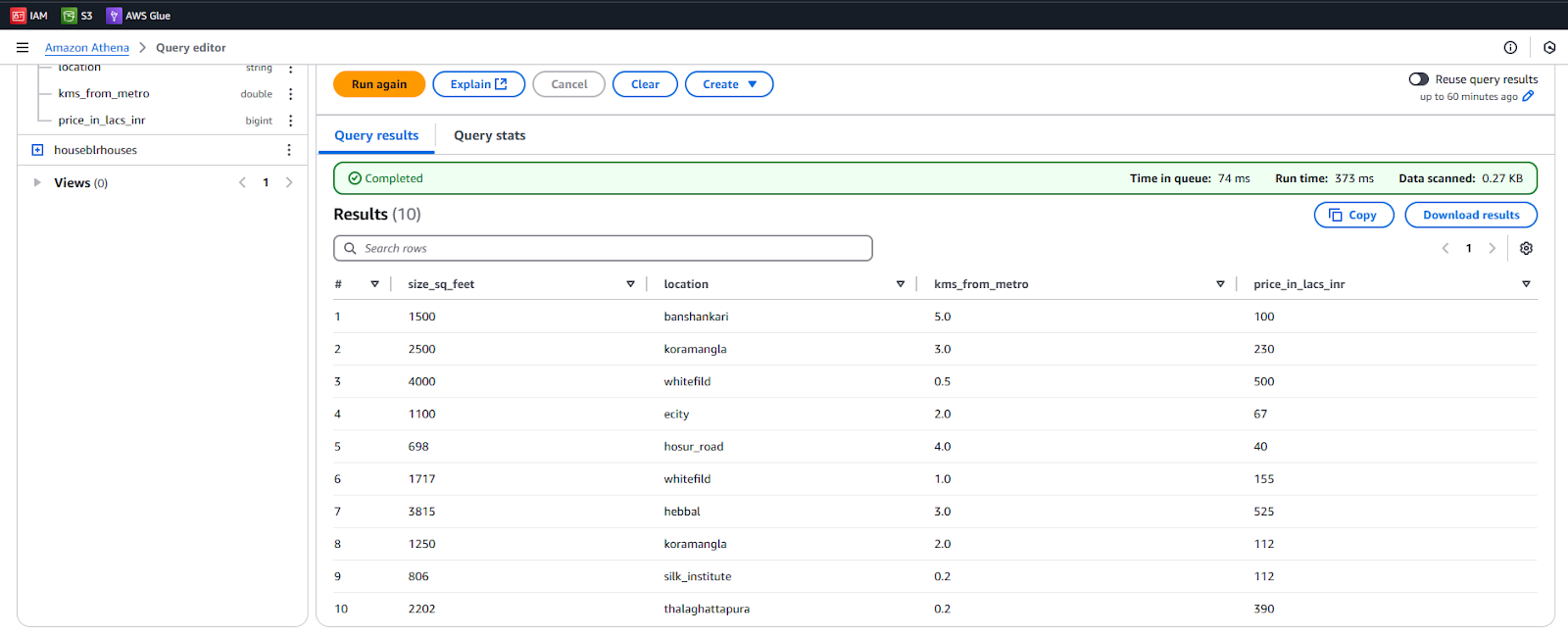
Task: Click size value 2202
Action: 421,609
